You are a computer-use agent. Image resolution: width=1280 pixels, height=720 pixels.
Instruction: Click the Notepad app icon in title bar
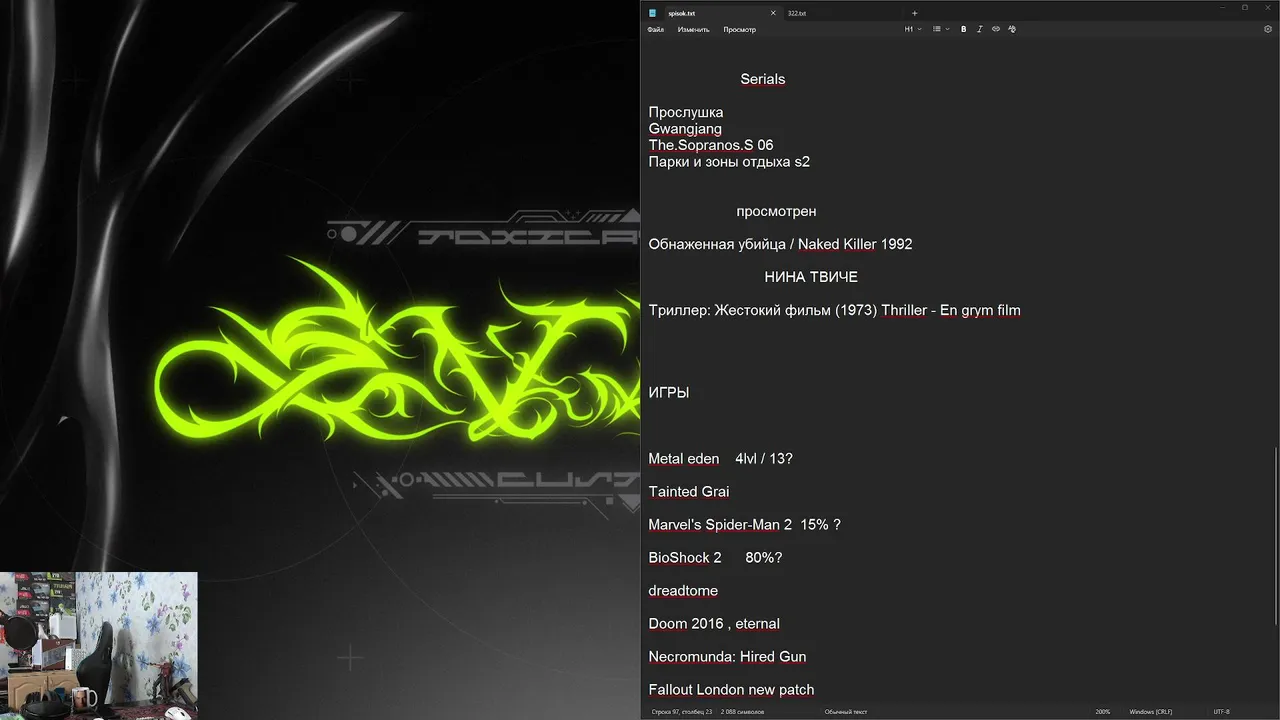point(652,13)
